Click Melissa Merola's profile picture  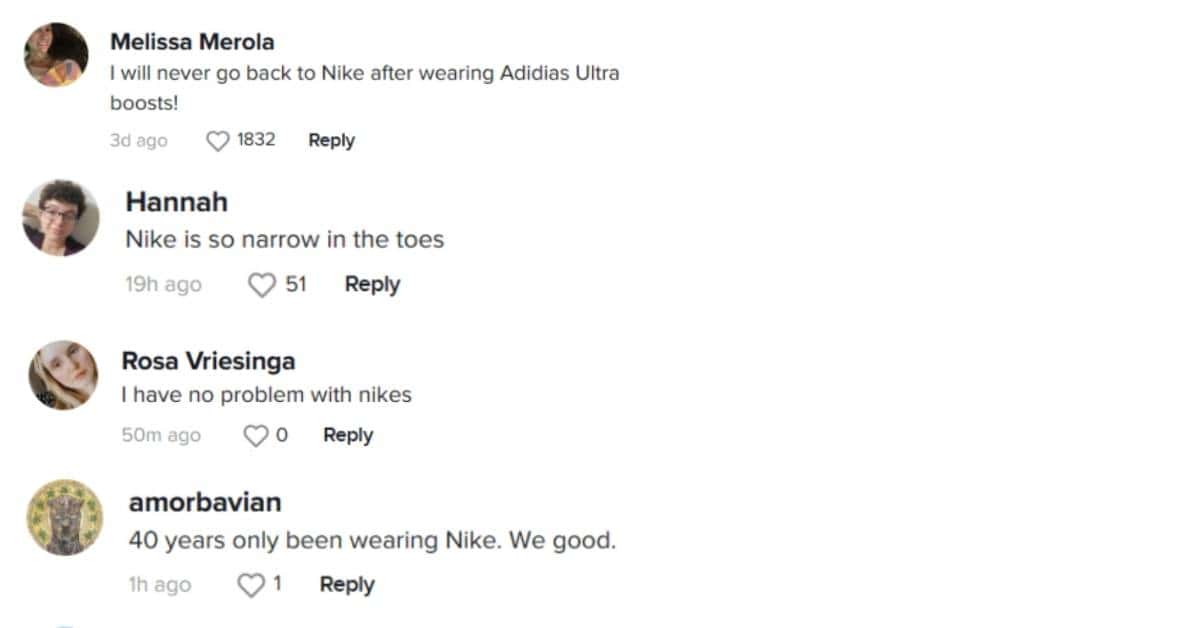pyautogui.click(x=56, y=54)
